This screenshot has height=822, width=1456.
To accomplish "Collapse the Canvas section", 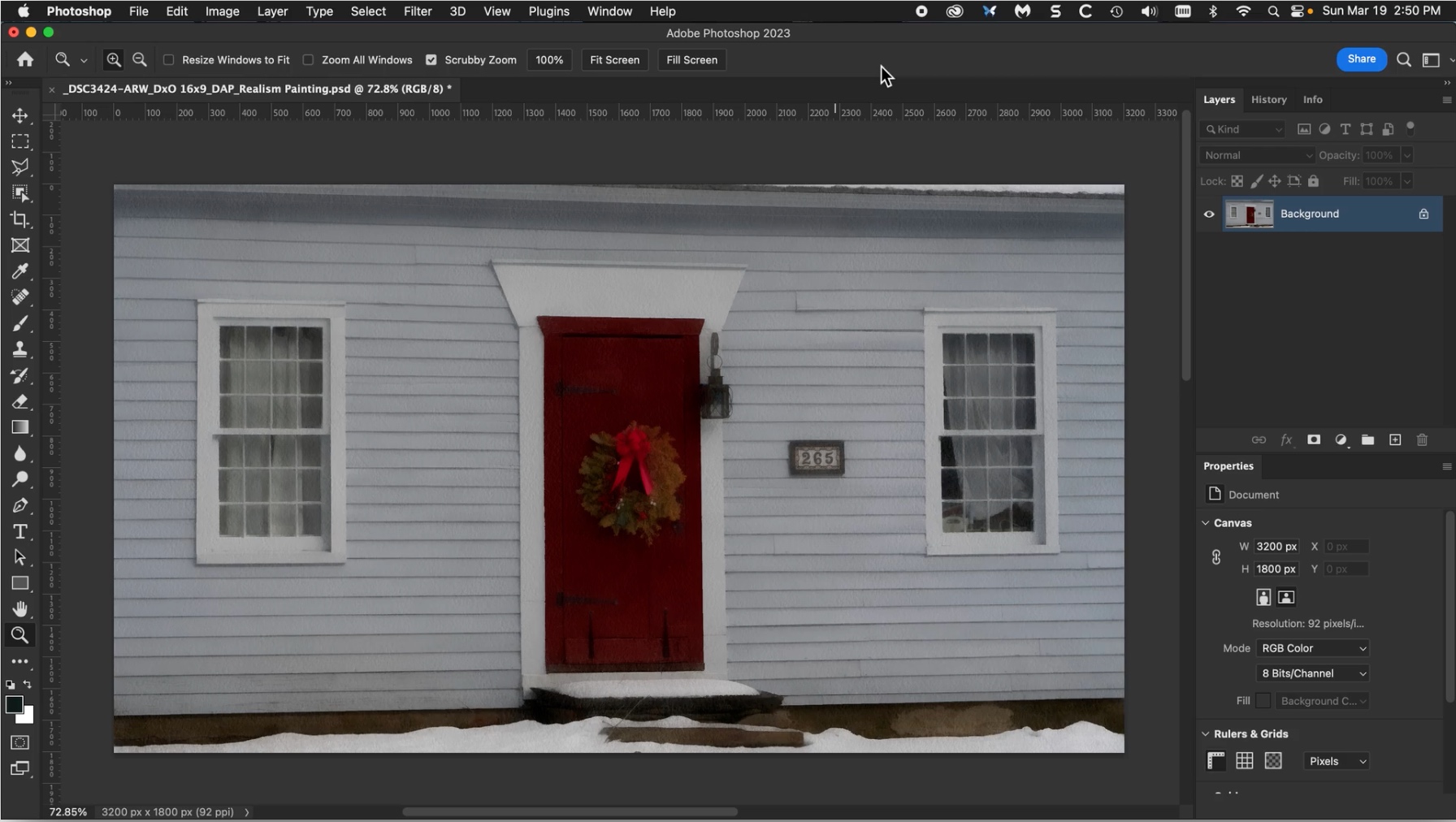I will [1206, 523].
